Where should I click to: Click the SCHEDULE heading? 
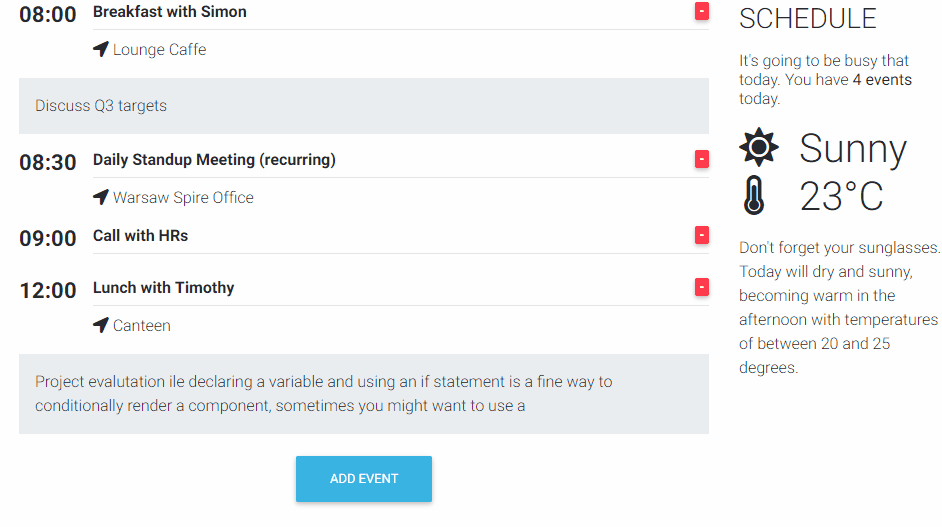point(807,18)
